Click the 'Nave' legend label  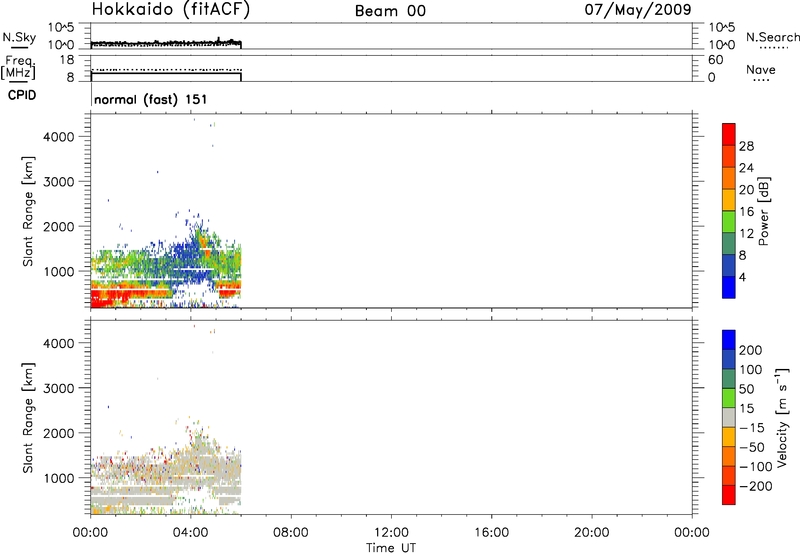761,70
